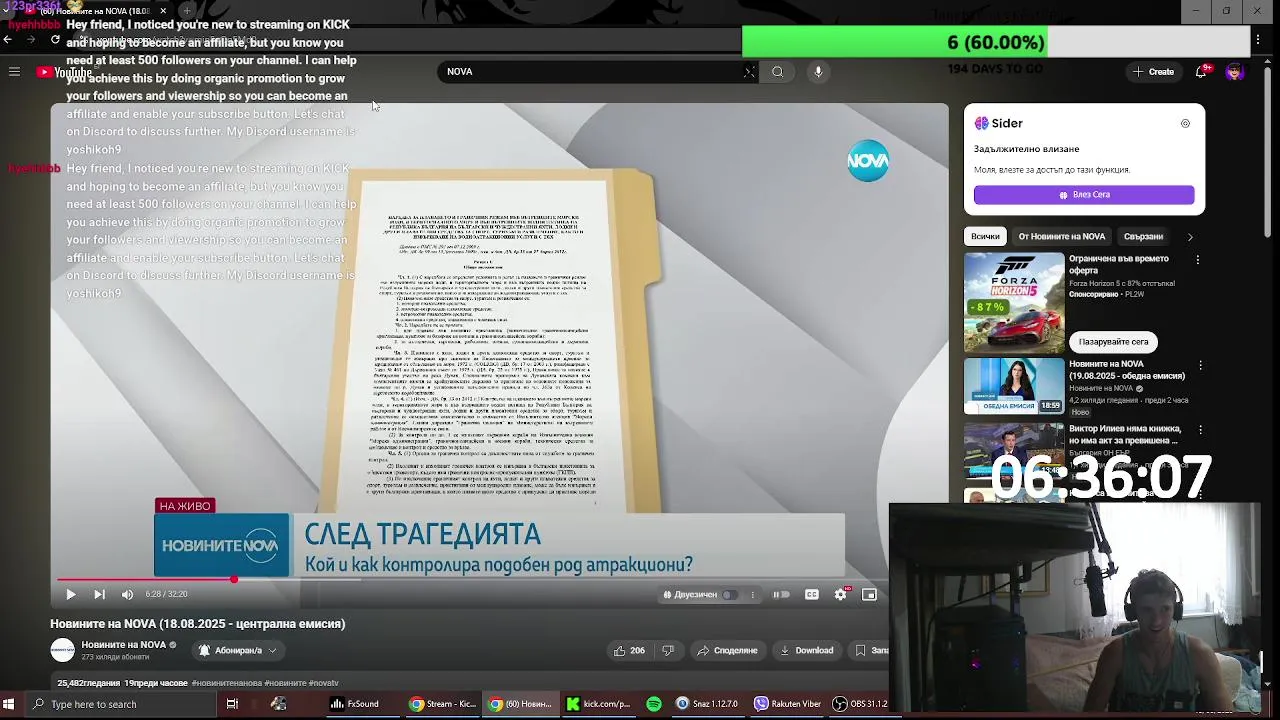Skip to the next video
Image resolution: width=1280 pixels, height=720 pixels.
click(99, 595)
